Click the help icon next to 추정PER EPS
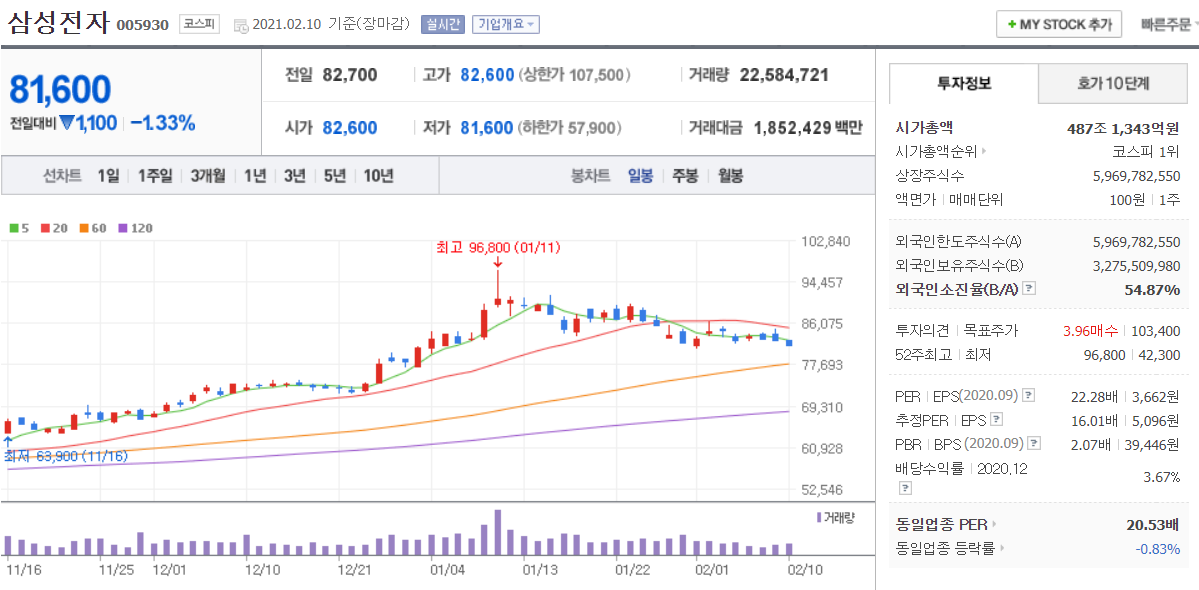Image resolution: width=1199 pixels, height=590 pixels. [996, 419]
